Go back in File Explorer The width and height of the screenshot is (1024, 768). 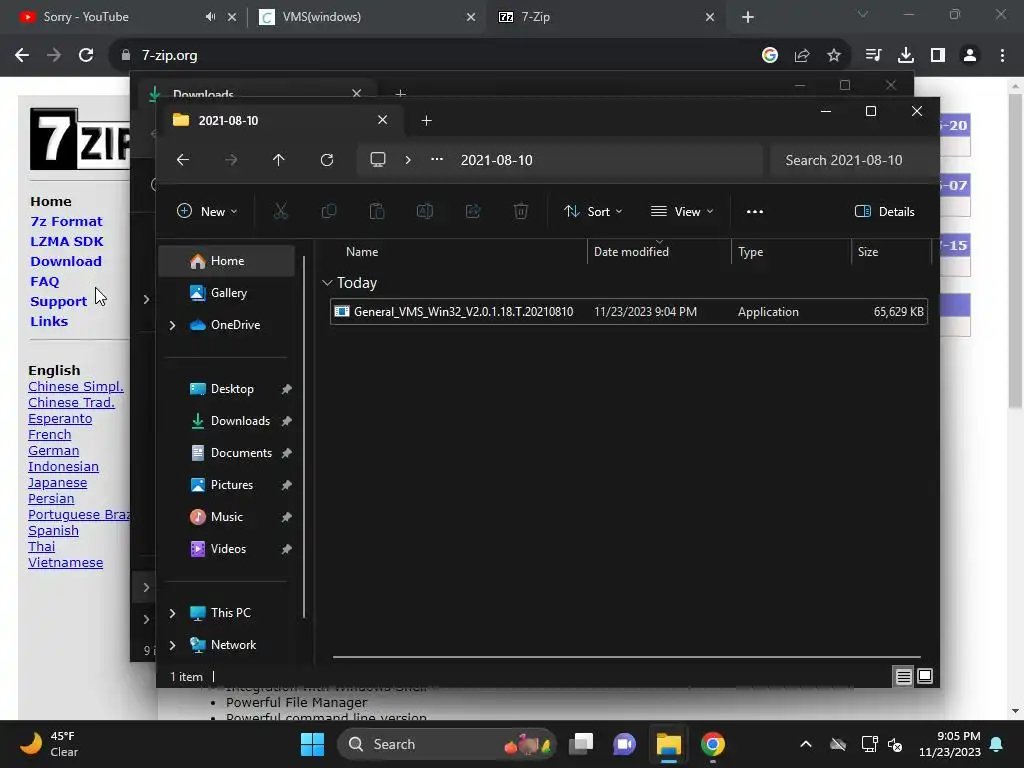click(183, 160)
